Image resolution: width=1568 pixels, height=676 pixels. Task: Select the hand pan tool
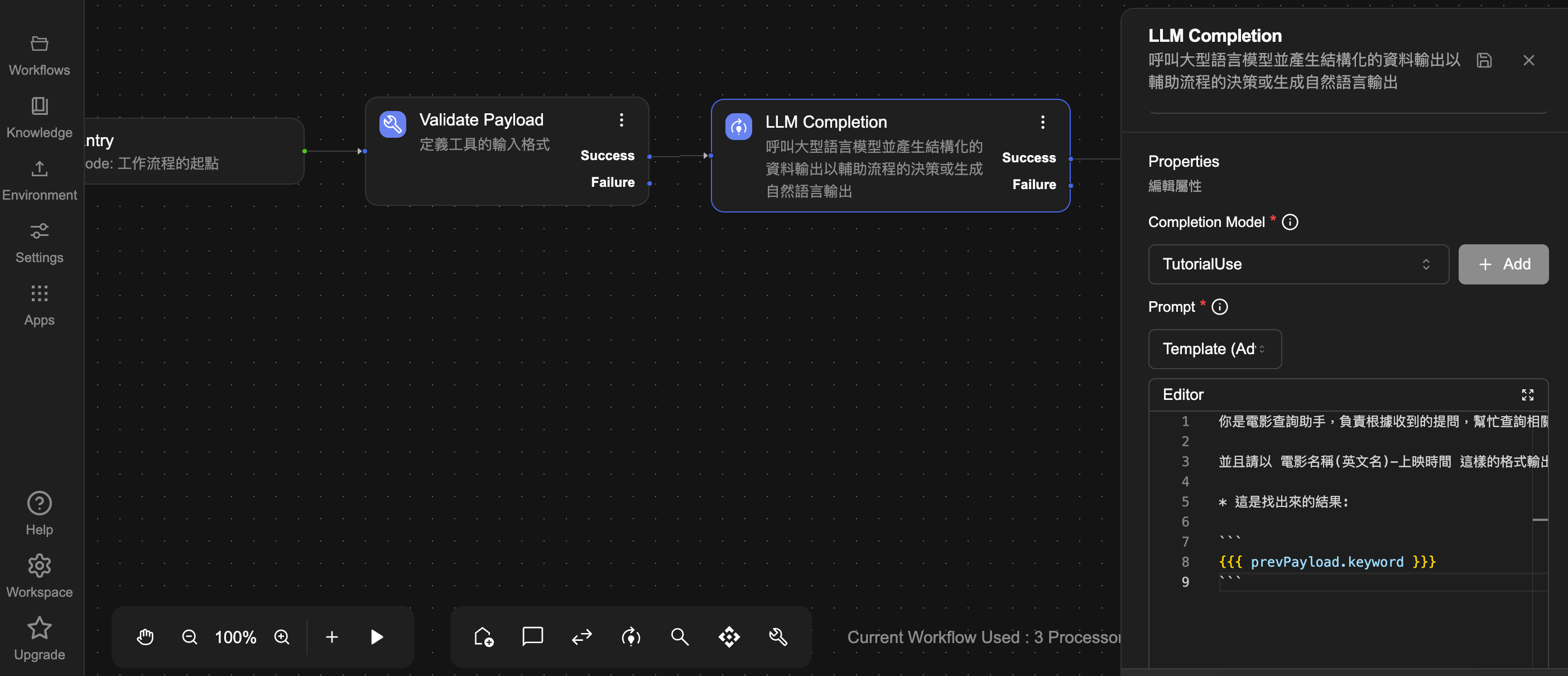click(145, 637)
